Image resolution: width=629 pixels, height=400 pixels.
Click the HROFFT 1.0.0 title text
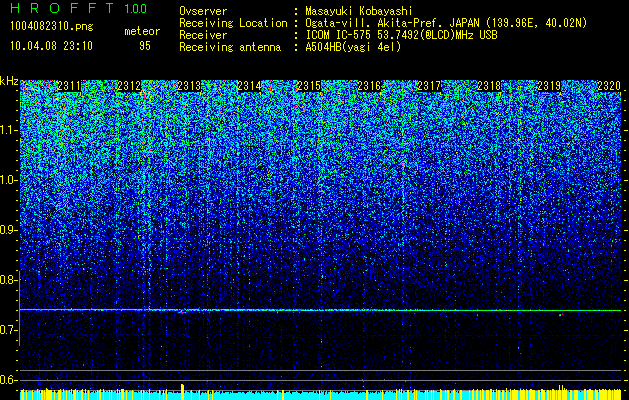pyautogui.click(x=79, y=8)
